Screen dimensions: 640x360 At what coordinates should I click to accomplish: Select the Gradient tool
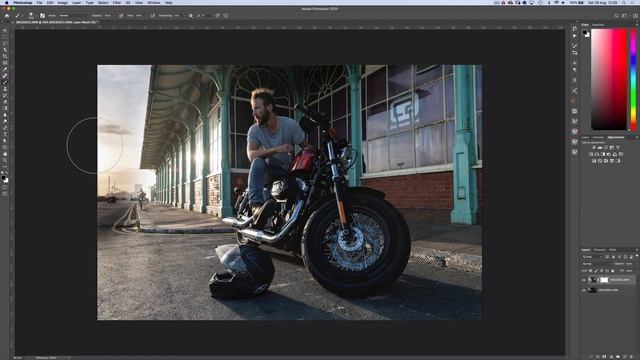click(5, 108)
